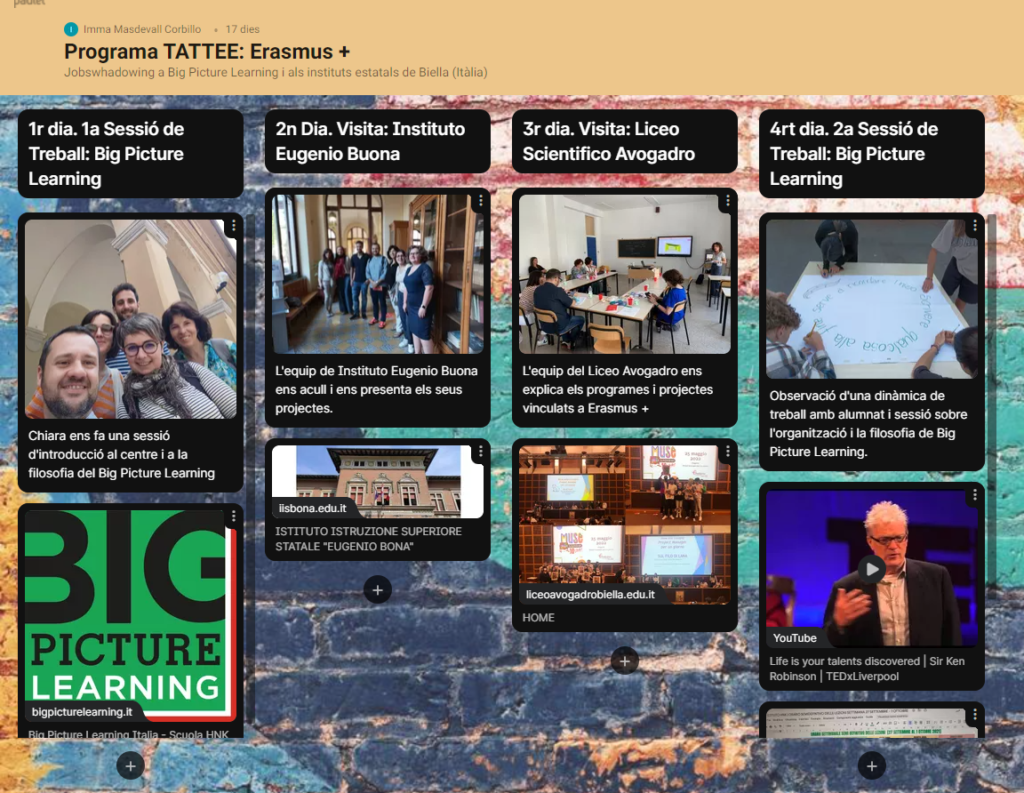Click the author avatar icon in header
This screenshot has height=793, width=1024.
(71, 30)
